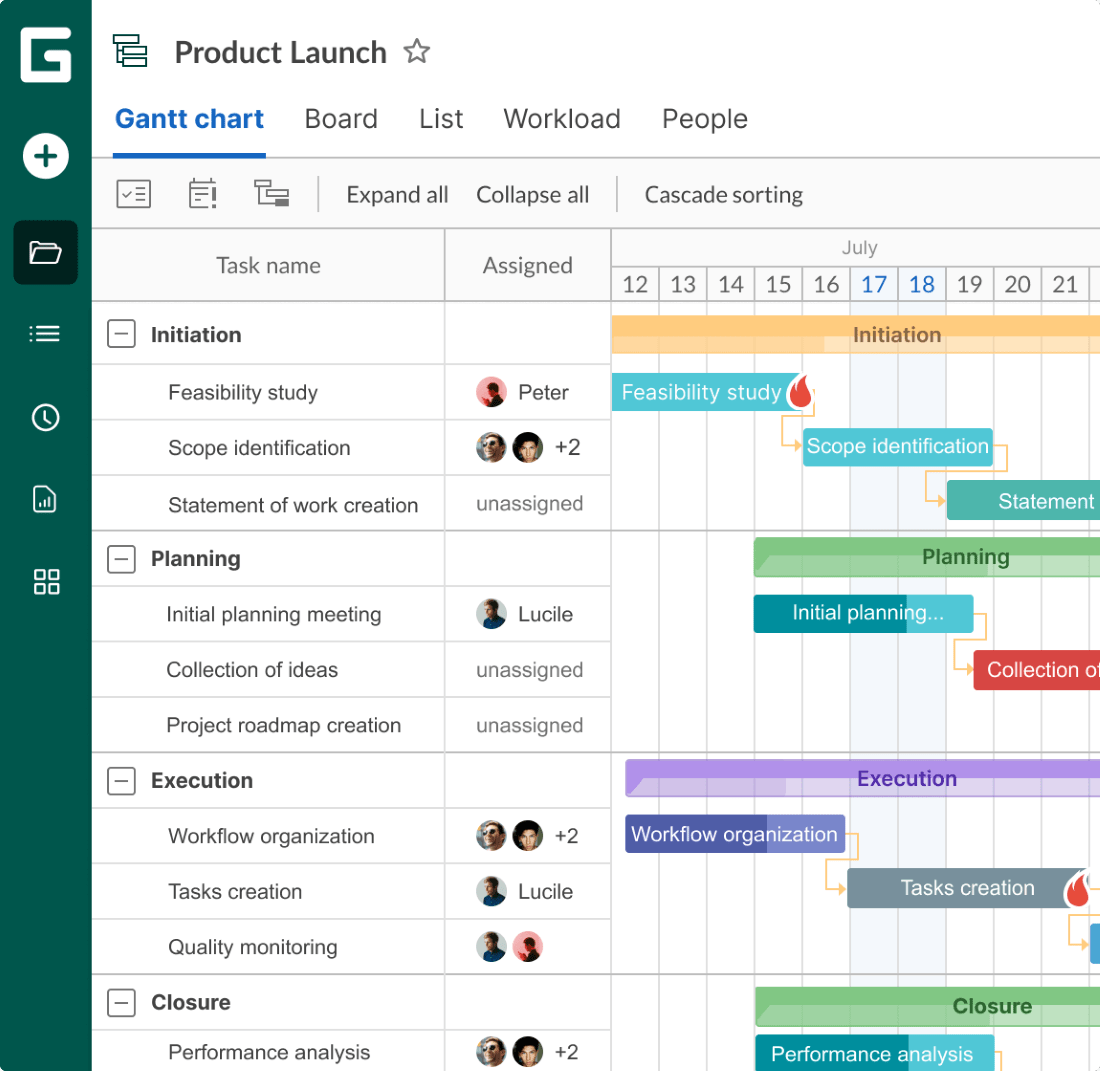Open the task notes icon in toolbar

tap(202, 194)
